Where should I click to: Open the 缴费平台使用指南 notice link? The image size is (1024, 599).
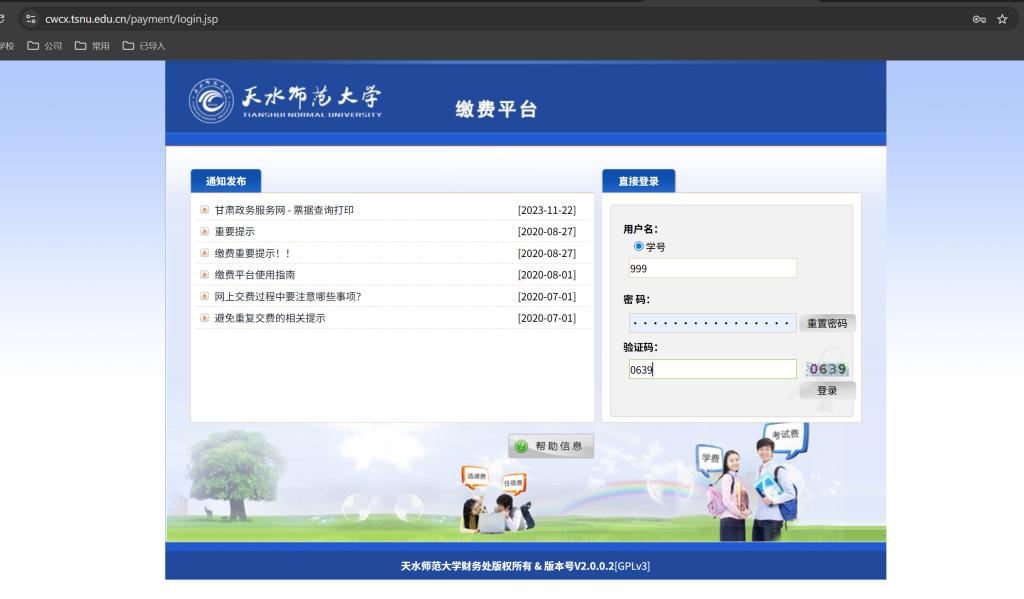[255, 275]
